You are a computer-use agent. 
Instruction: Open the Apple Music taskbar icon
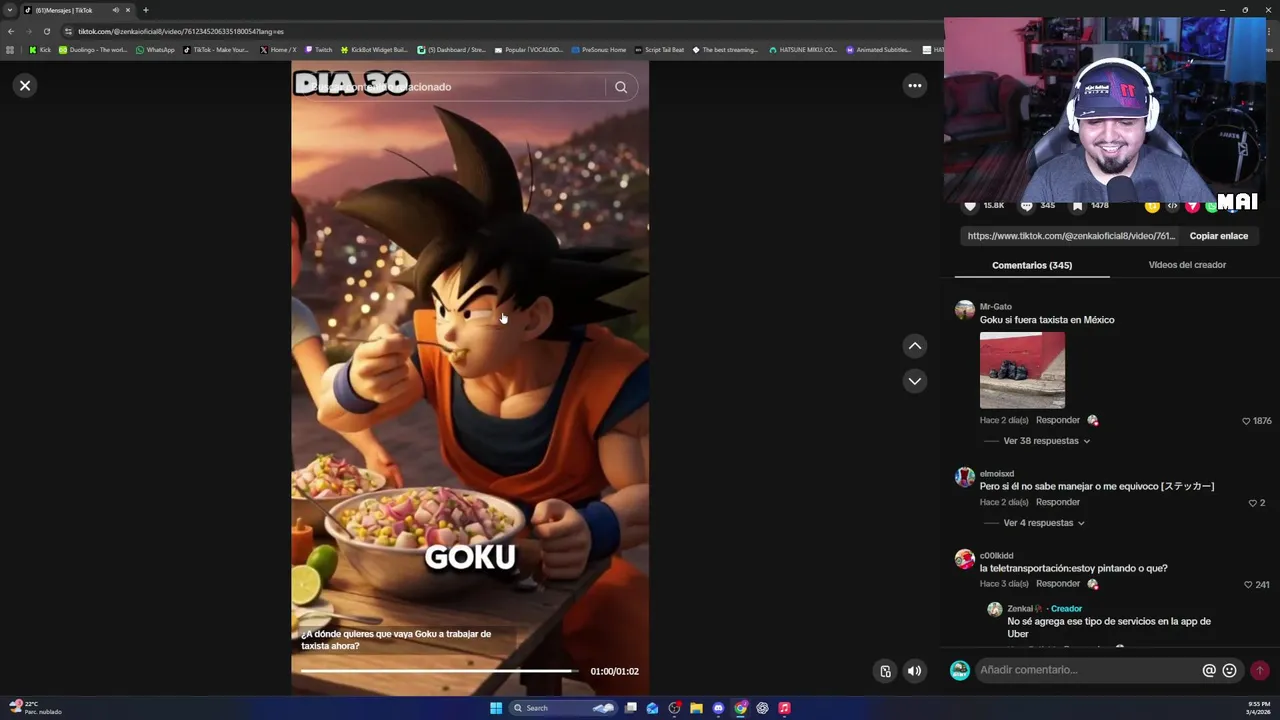point(784,708)
